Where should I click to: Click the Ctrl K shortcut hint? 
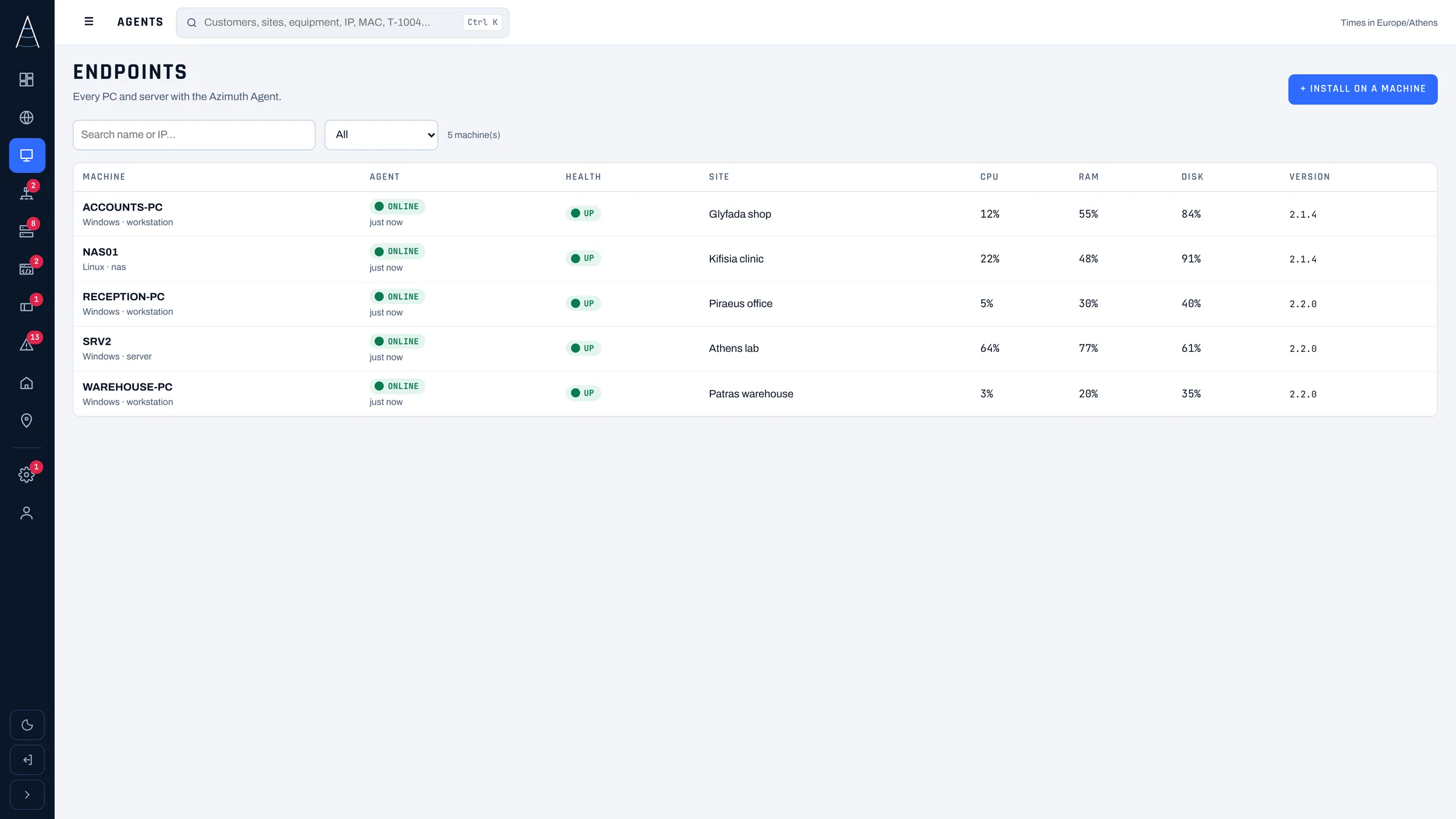[x=482, y=22]
